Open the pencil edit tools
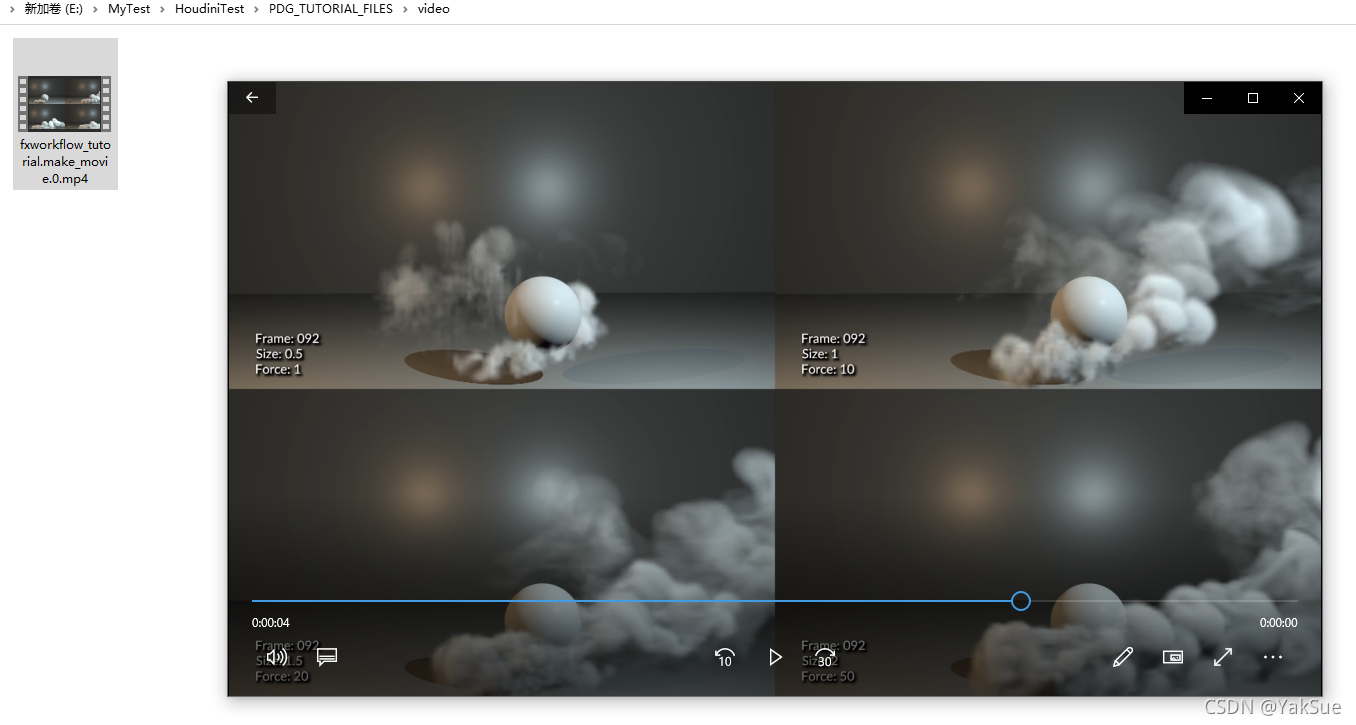1356x725 pixels. pyautogui.click(x=1123, y=657)
